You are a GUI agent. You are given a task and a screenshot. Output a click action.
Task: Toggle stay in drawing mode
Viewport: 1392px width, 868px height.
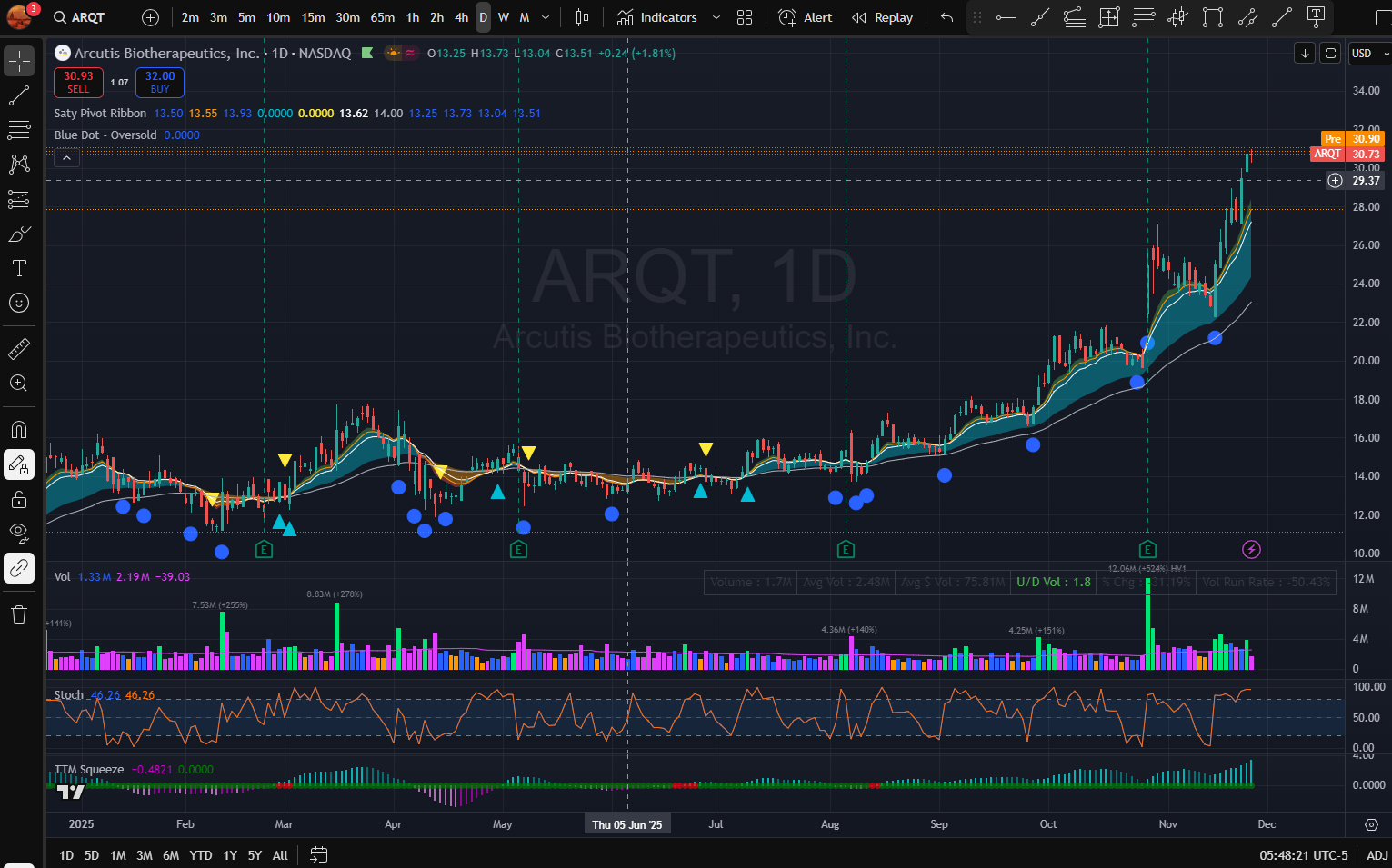click(19, 464)
